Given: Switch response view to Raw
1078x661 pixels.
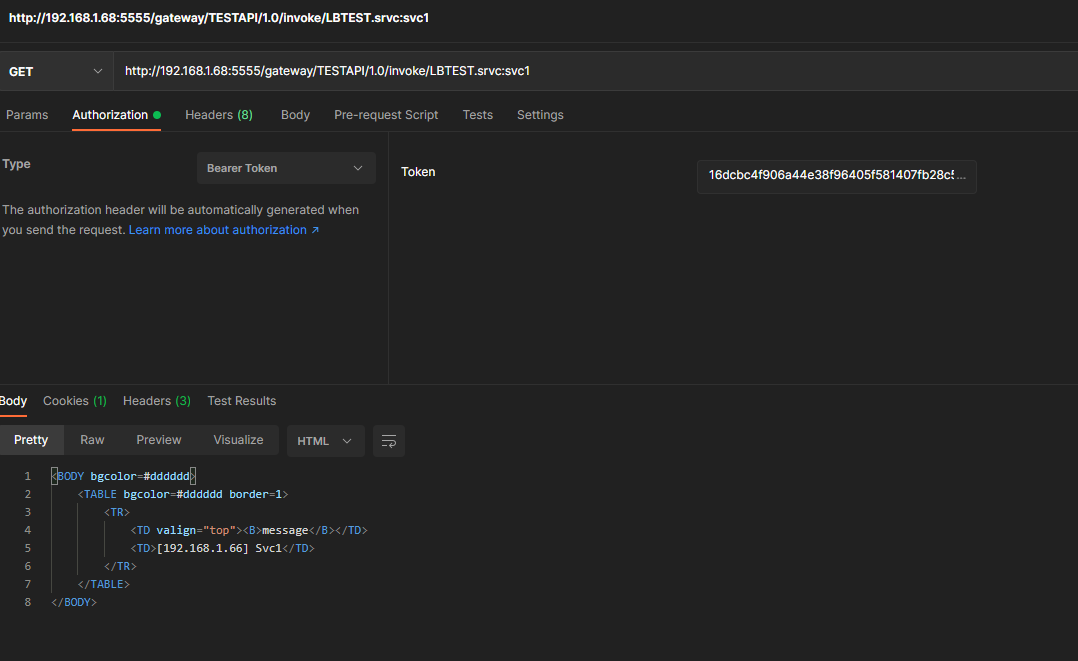Looking at the screenshot, I should [92, 440].
